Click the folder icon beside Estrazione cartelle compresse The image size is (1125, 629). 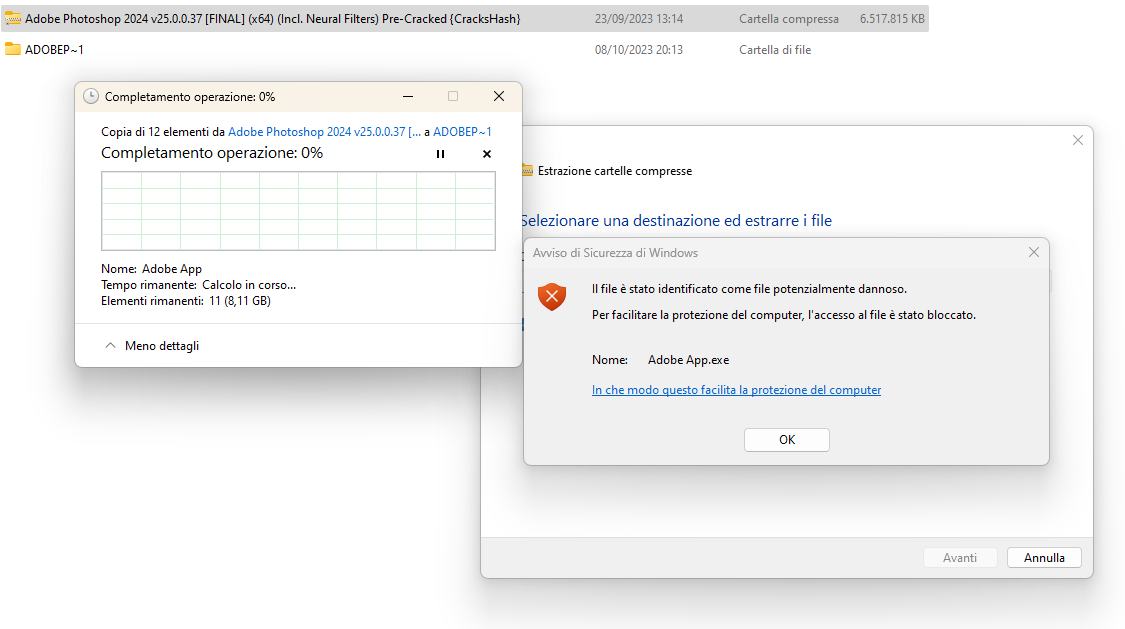[527, 171]
